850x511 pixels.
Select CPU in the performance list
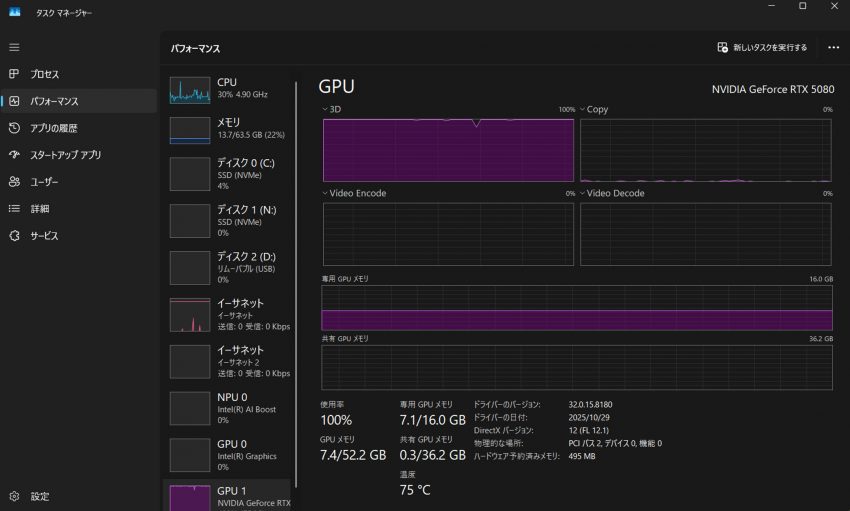pos(228,88)
